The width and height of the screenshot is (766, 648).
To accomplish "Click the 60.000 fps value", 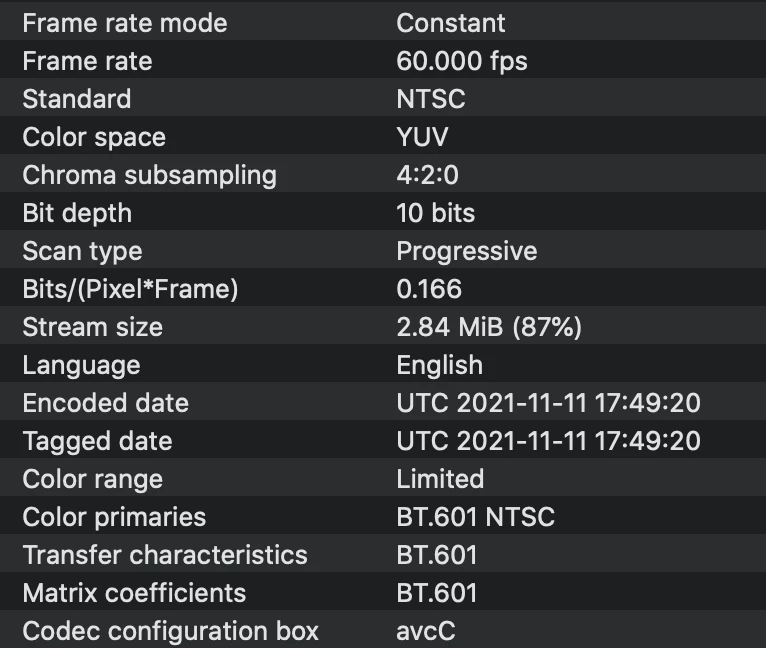I will (x=462, y=62).
